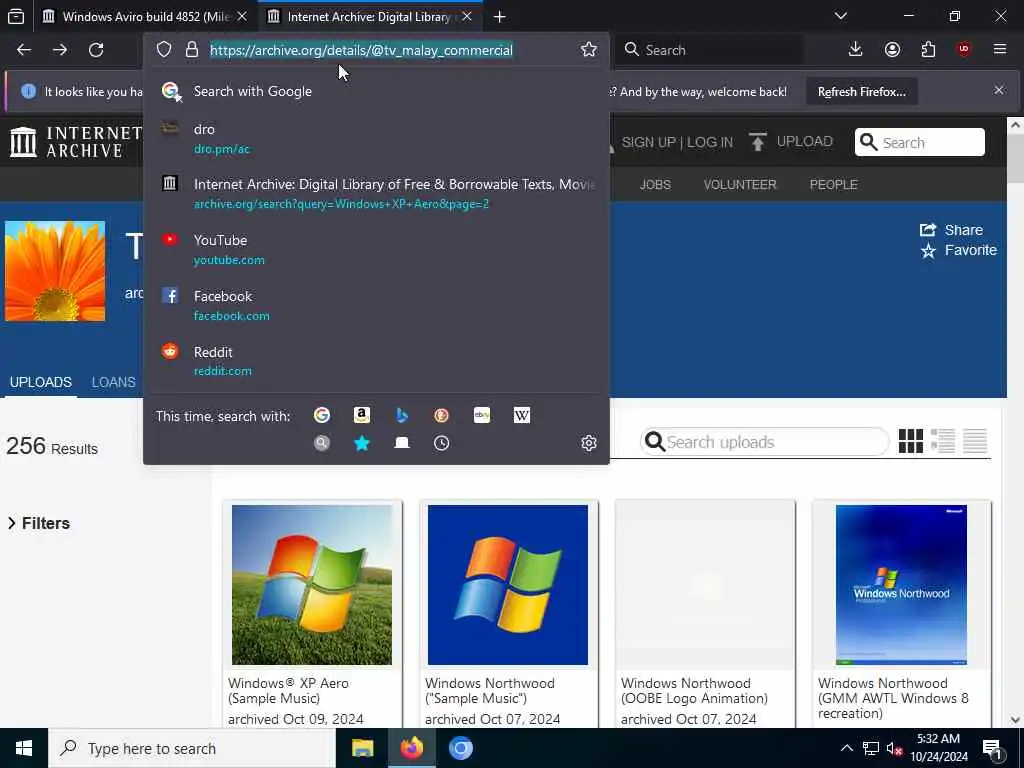Open the Windows Start menu
This screenshot has width=1024, height=768.
pos(24,748)
